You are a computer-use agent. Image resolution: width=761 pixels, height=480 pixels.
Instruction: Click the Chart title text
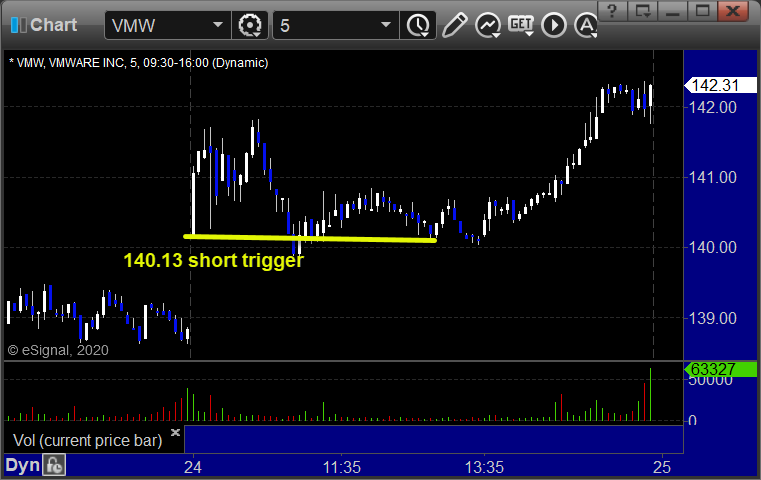[53, 25]
